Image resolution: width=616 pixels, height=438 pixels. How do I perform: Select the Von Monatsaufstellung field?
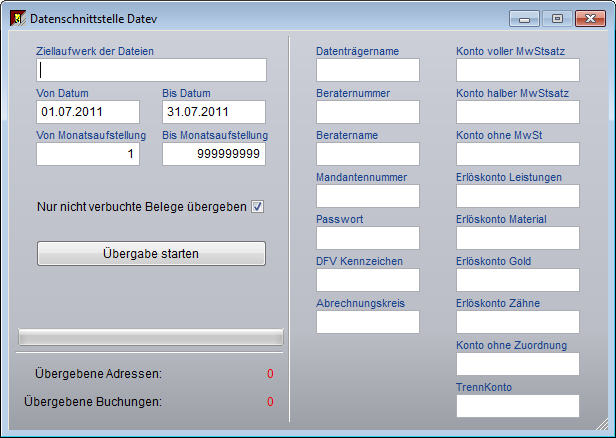[x=88, y=154]
